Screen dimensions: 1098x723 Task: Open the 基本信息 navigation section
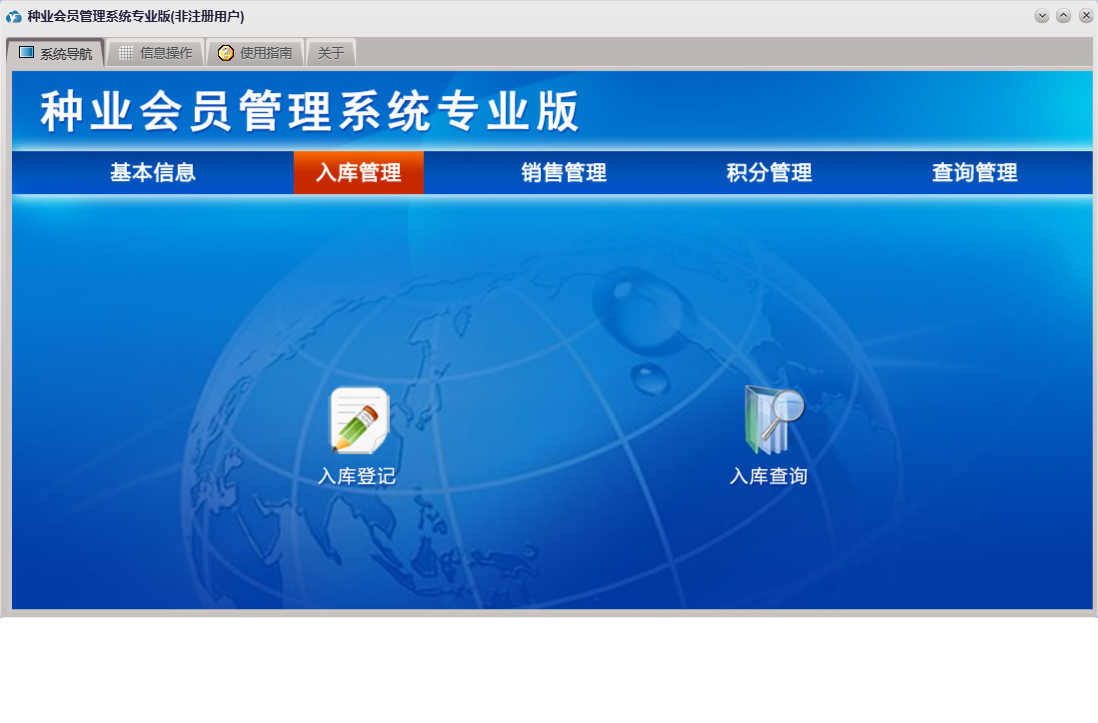pyautogui.click(x=153, y=173)
